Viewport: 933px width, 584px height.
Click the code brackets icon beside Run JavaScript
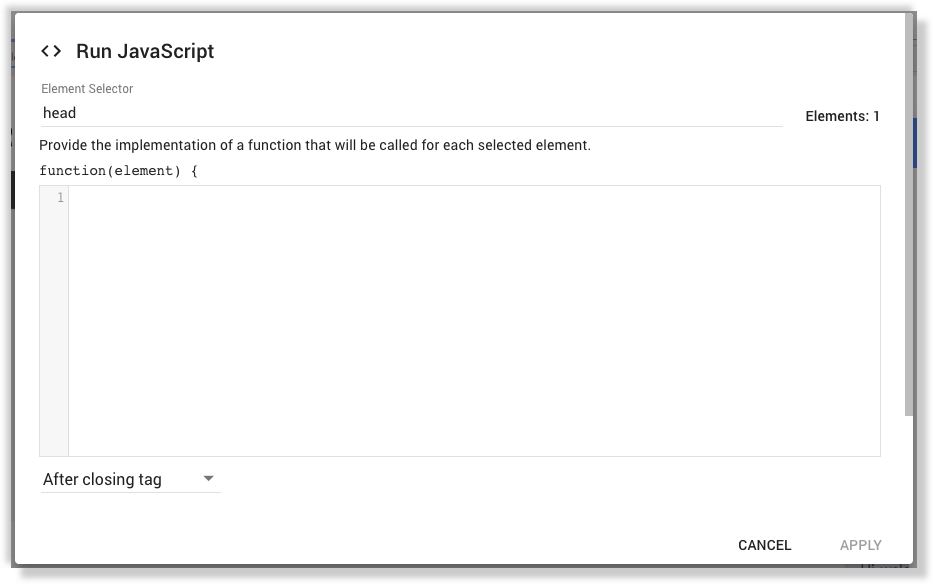52,51
